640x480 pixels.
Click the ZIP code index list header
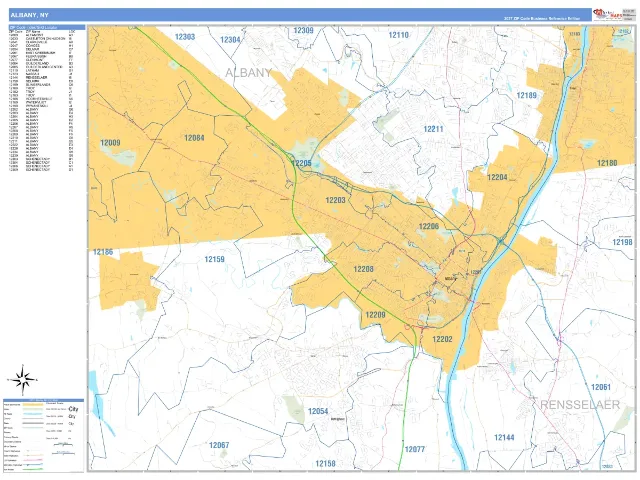coord(47,27)
